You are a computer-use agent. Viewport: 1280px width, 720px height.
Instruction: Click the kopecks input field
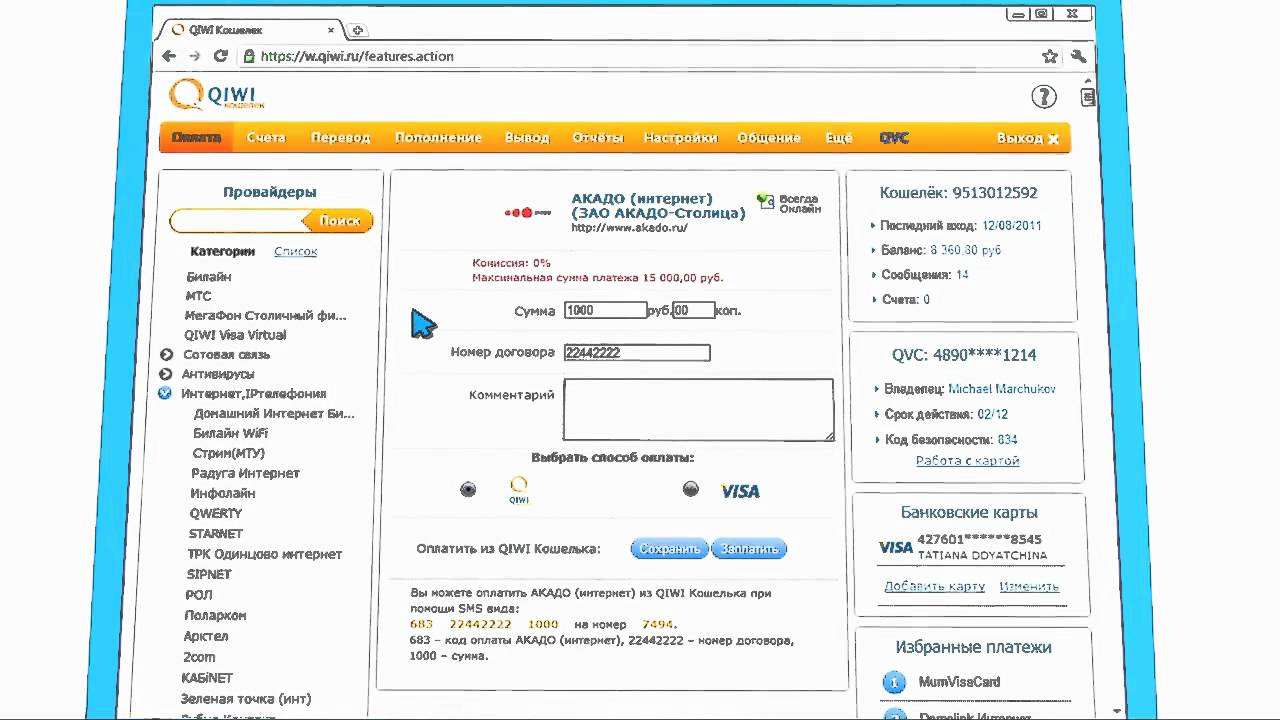pos(693,311)
